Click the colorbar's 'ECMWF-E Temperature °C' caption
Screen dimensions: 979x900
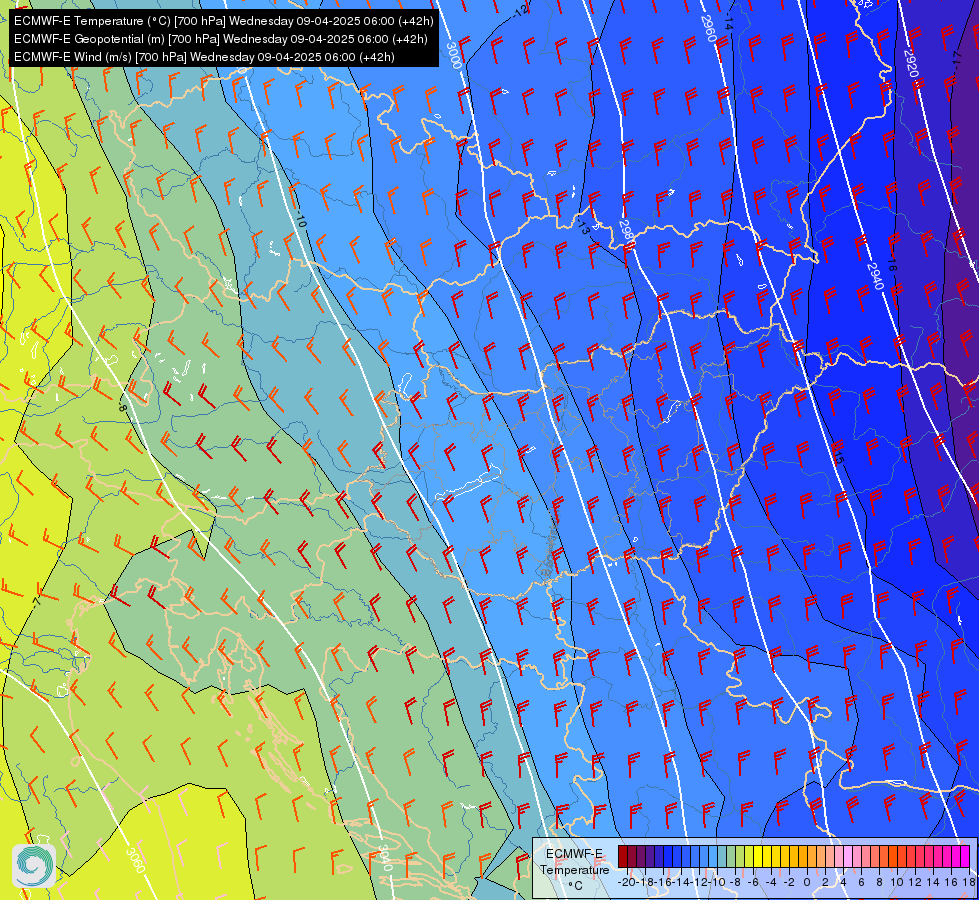tap(574, 869)
